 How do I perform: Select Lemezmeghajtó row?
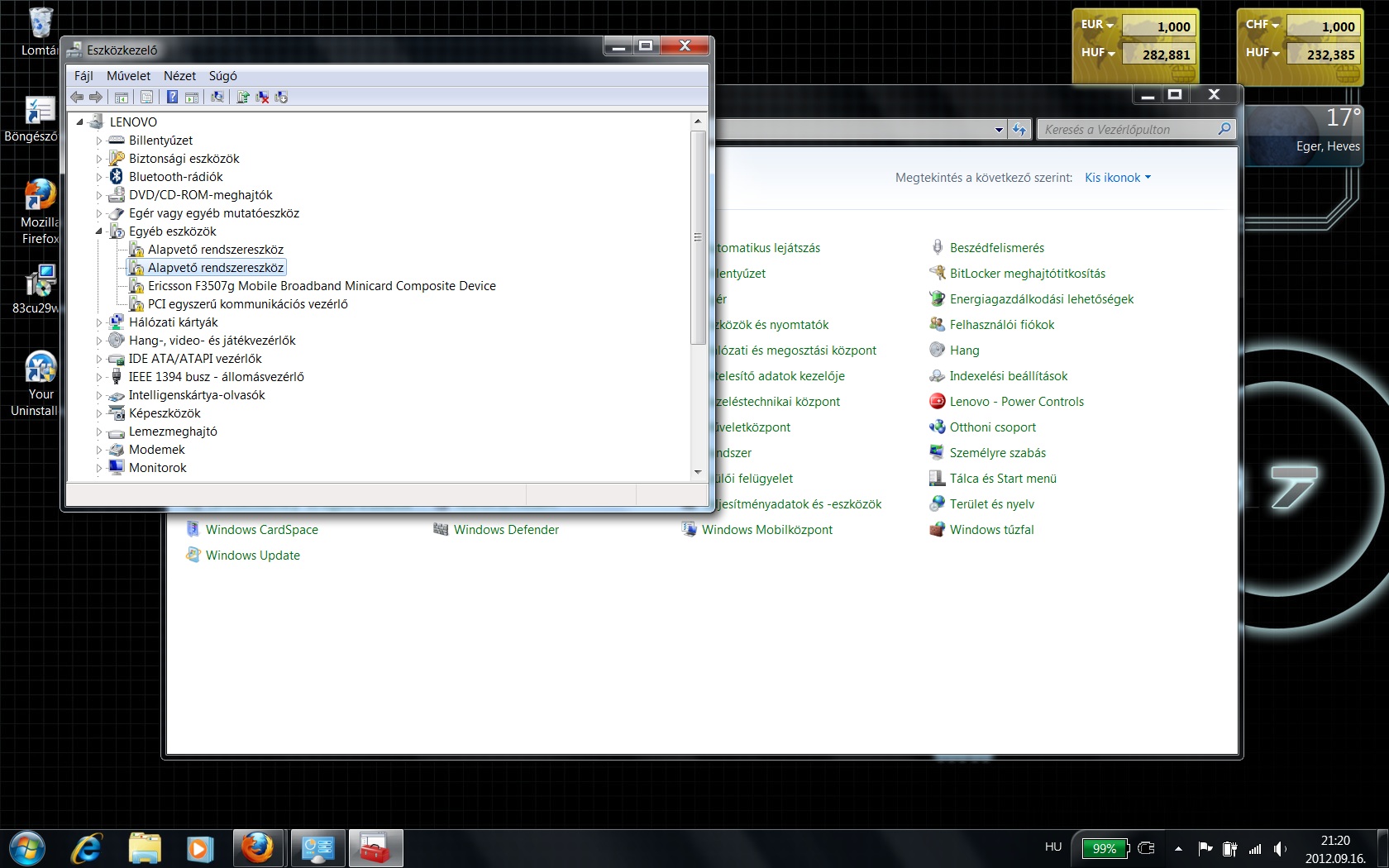pos(173,432)
